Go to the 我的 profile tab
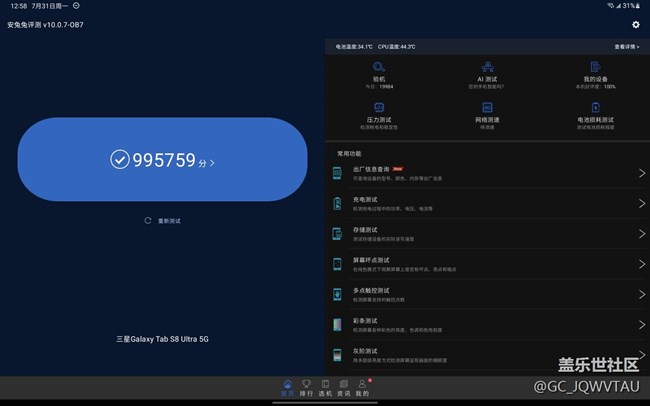 (362, 388)
